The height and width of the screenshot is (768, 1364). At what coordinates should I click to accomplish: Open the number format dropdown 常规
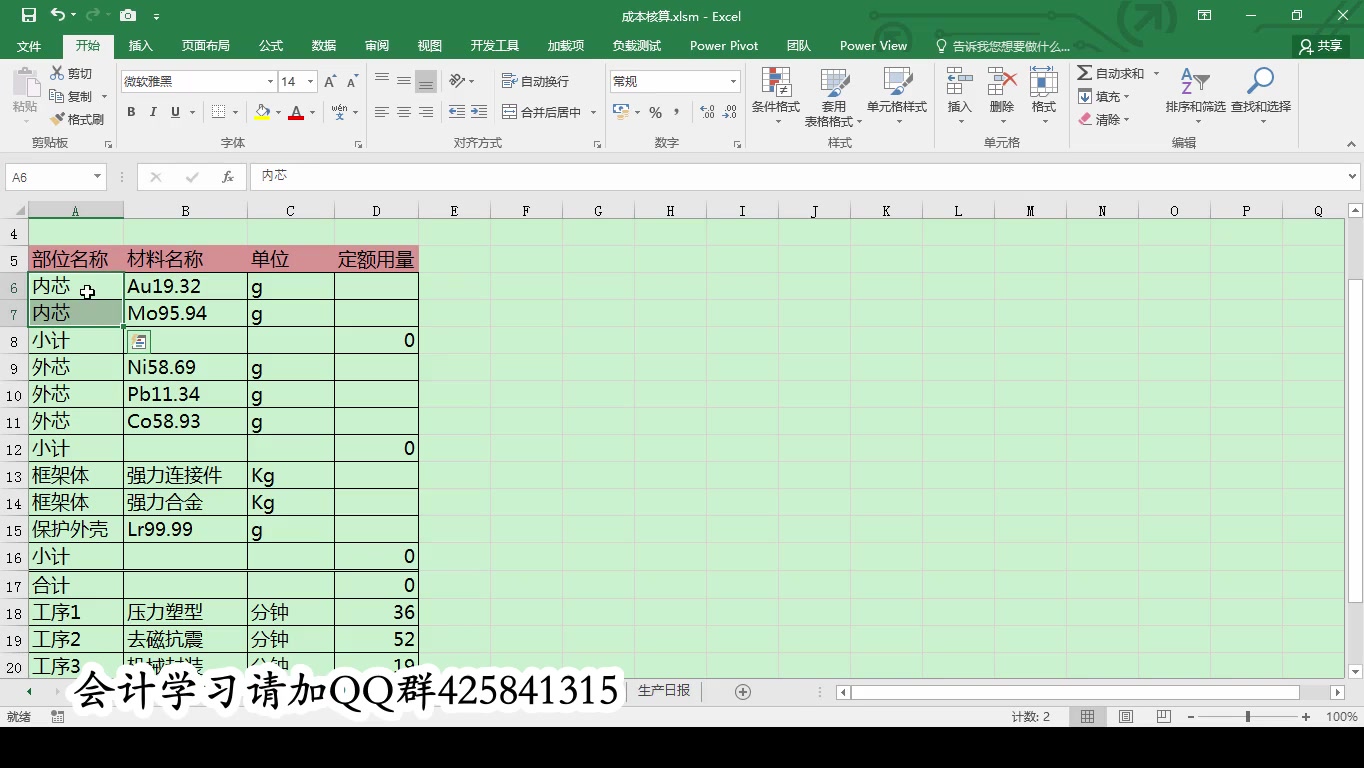point(733,82)
